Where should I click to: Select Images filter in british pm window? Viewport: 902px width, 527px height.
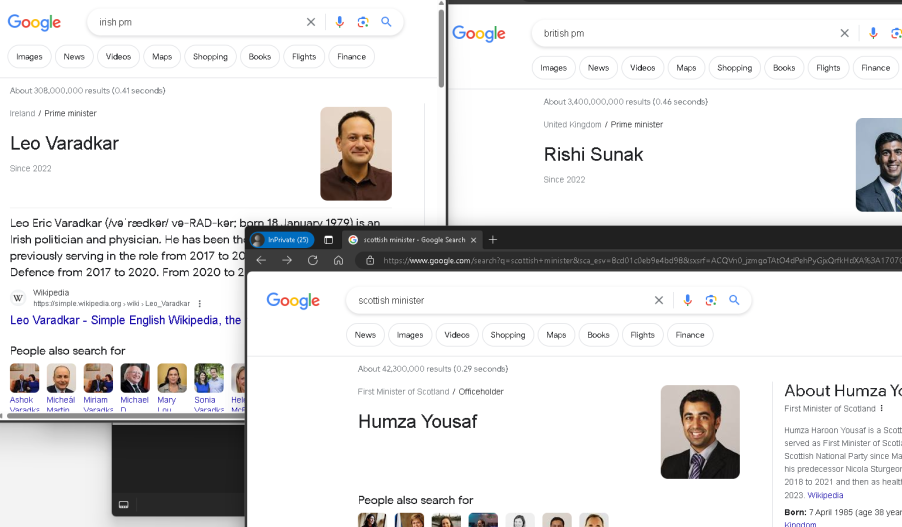pos(554,68)
